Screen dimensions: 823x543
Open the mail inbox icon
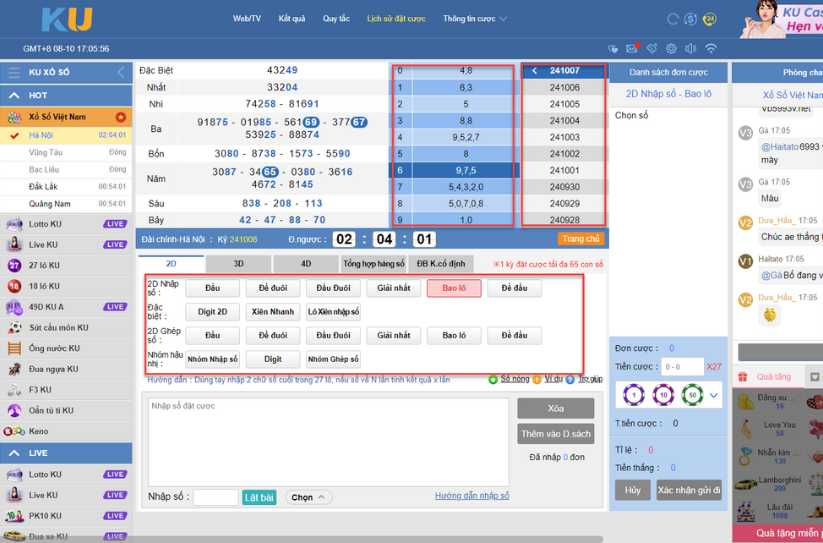(x=632, y=48)
